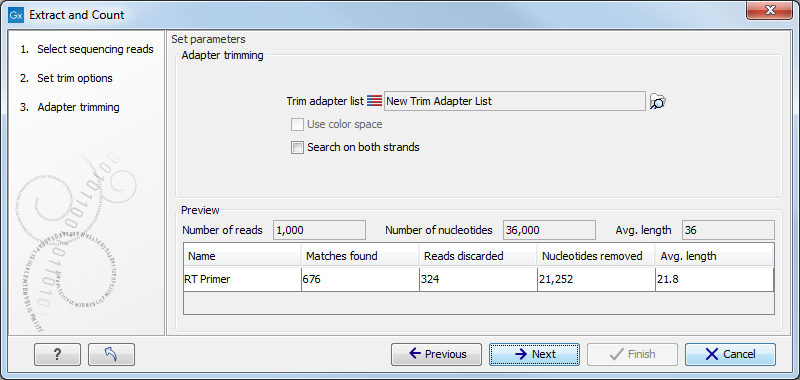Click the New Trim Adapter List field
The width and height of the screenshot is (800, 380).
[514, 101]
